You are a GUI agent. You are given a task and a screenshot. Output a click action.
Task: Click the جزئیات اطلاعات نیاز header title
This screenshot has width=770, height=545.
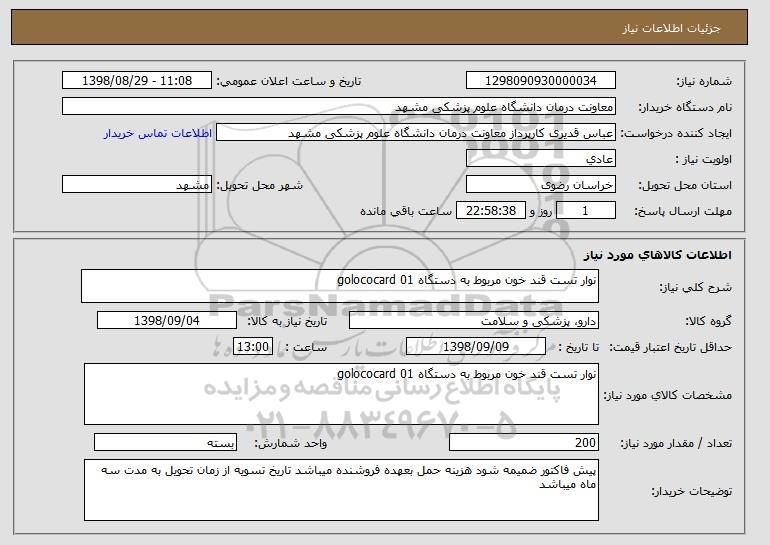point(671,28)
